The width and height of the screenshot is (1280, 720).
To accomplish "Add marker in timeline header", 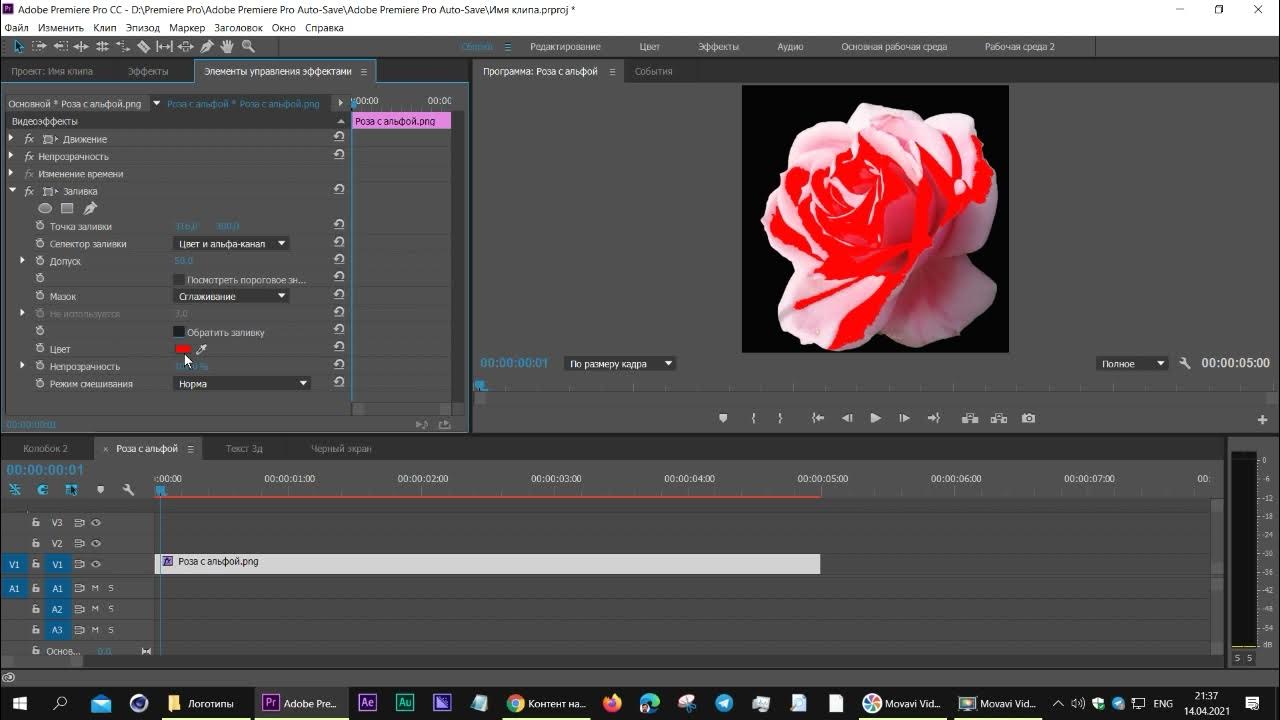I will click(x=100, y=490).
